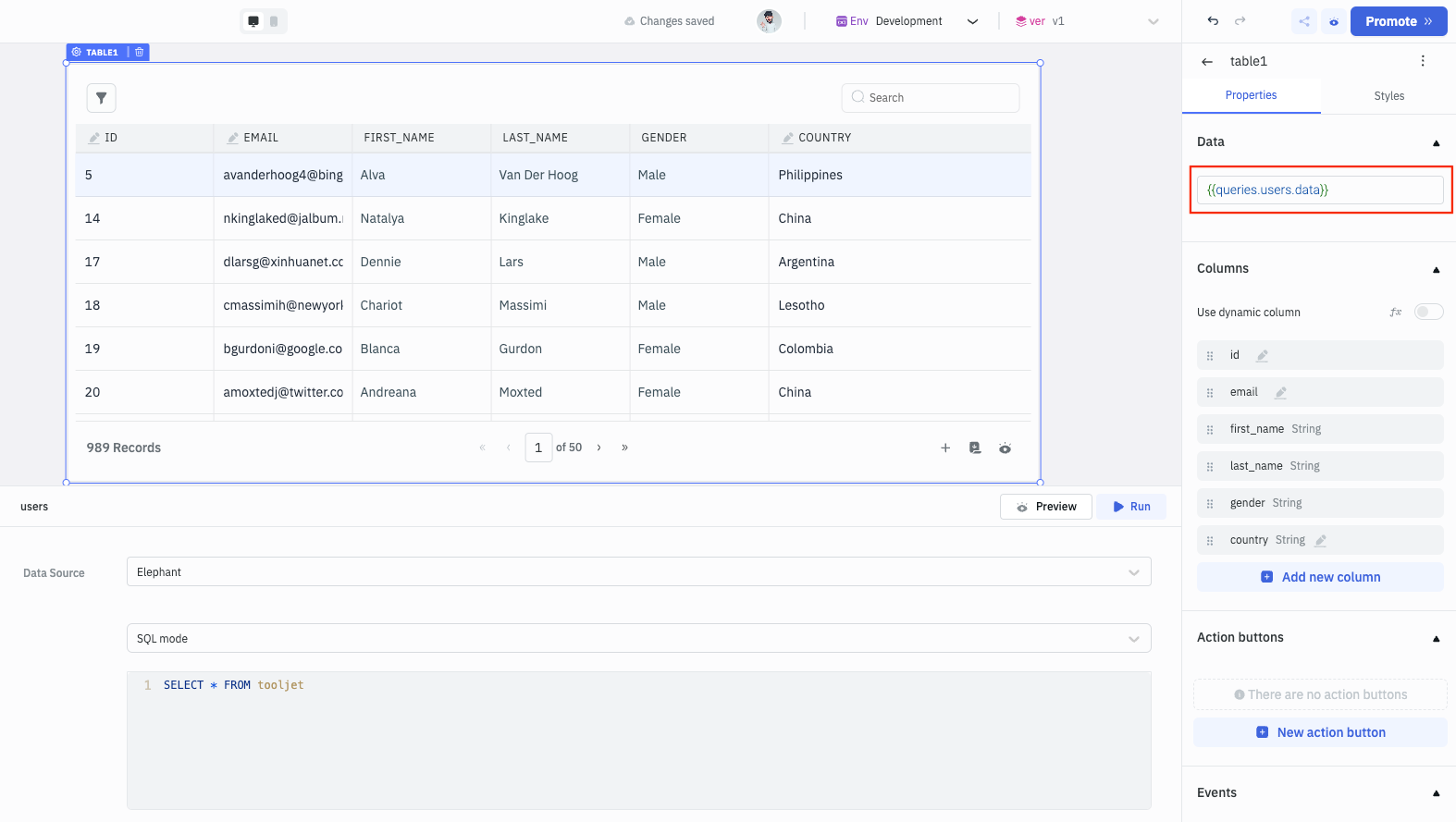Run the users query
This screenshot has width=1456, height=822.
(1131, 507)
